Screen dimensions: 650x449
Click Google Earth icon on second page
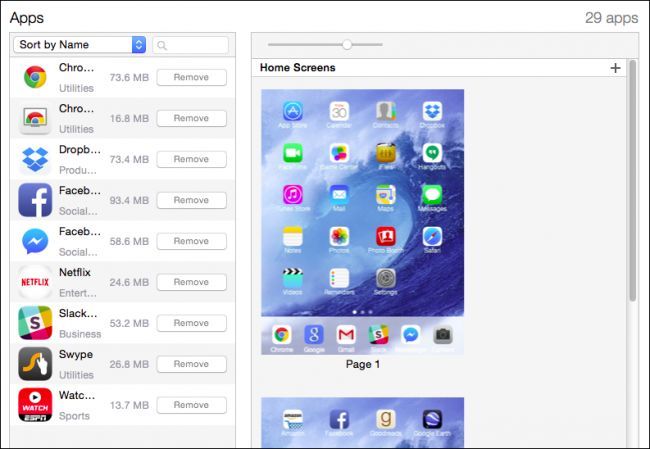click(x=432, y=419)
